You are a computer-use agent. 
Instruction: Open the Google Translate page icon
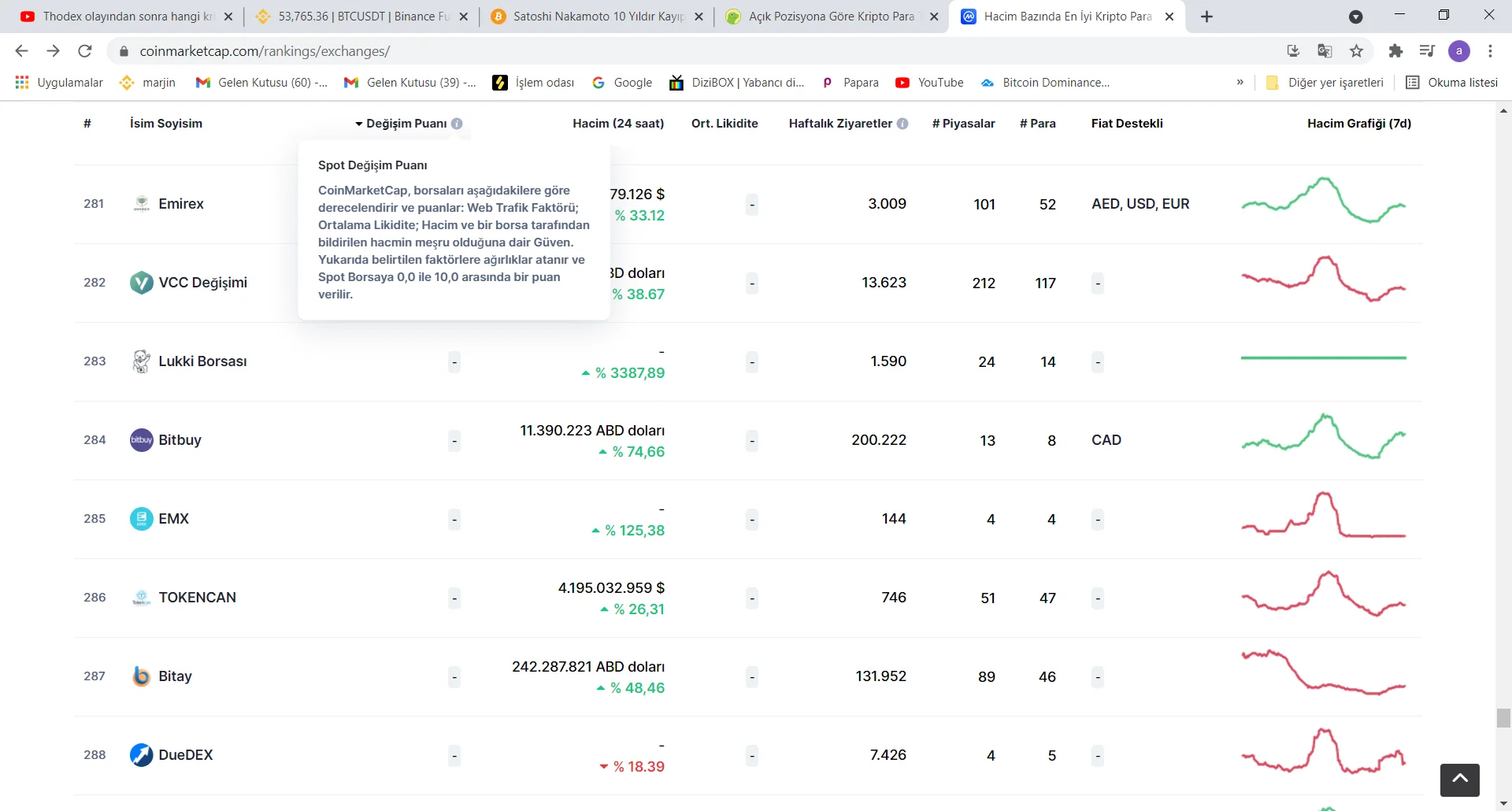pyautogui.click(x=1325, y=51)
